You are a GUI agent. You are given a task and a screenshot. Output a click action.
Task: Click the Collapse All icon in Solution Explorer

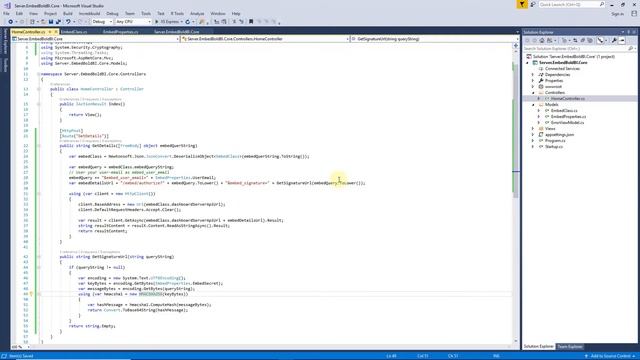(582, 40)
